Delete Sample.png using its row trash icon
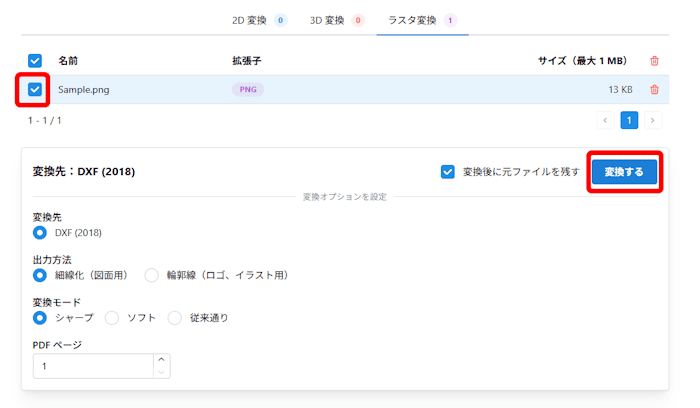The height and width of the screenshot is (408, 700). 654,89
